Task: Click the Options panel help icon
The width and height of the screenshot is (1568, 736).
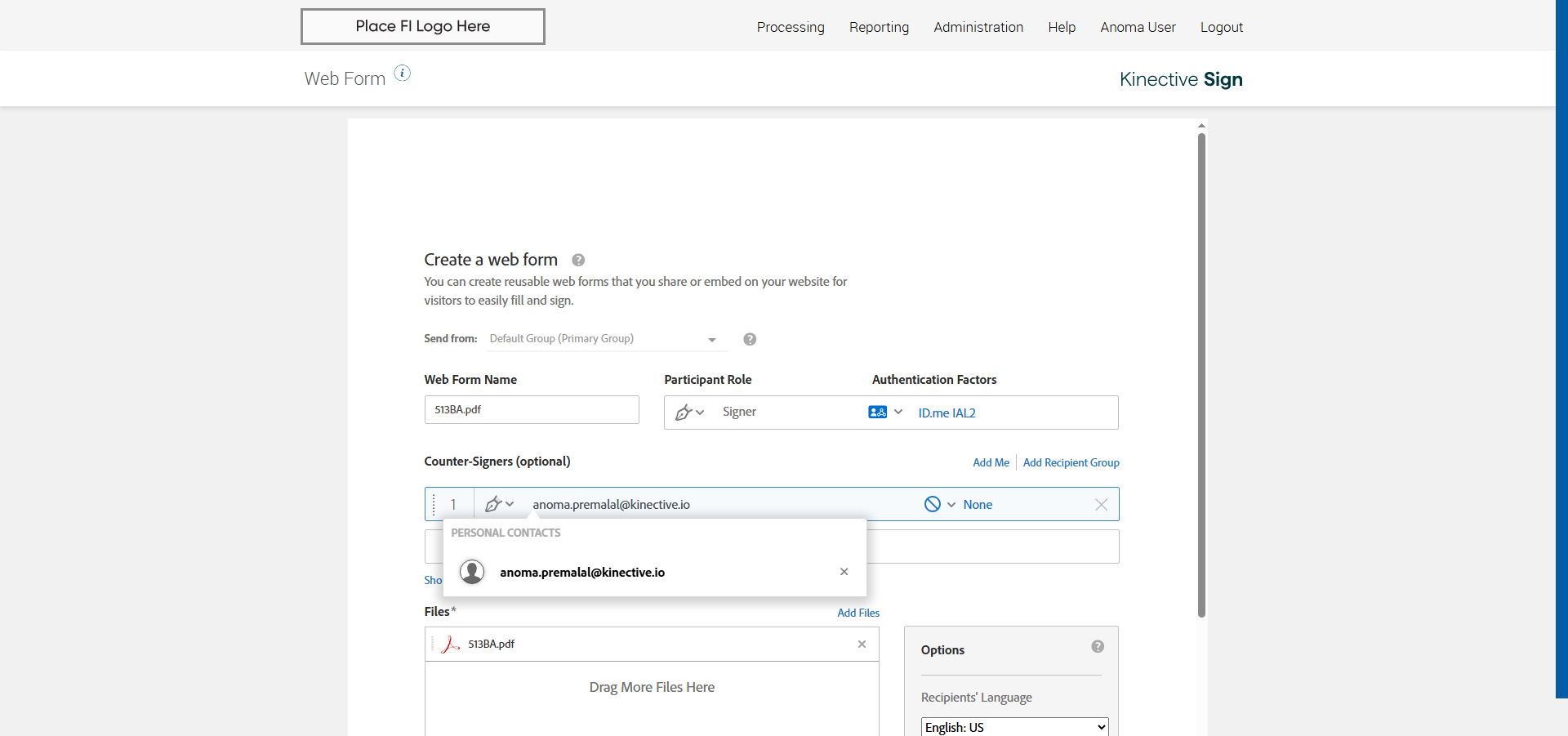Action: click(1098, 646)
